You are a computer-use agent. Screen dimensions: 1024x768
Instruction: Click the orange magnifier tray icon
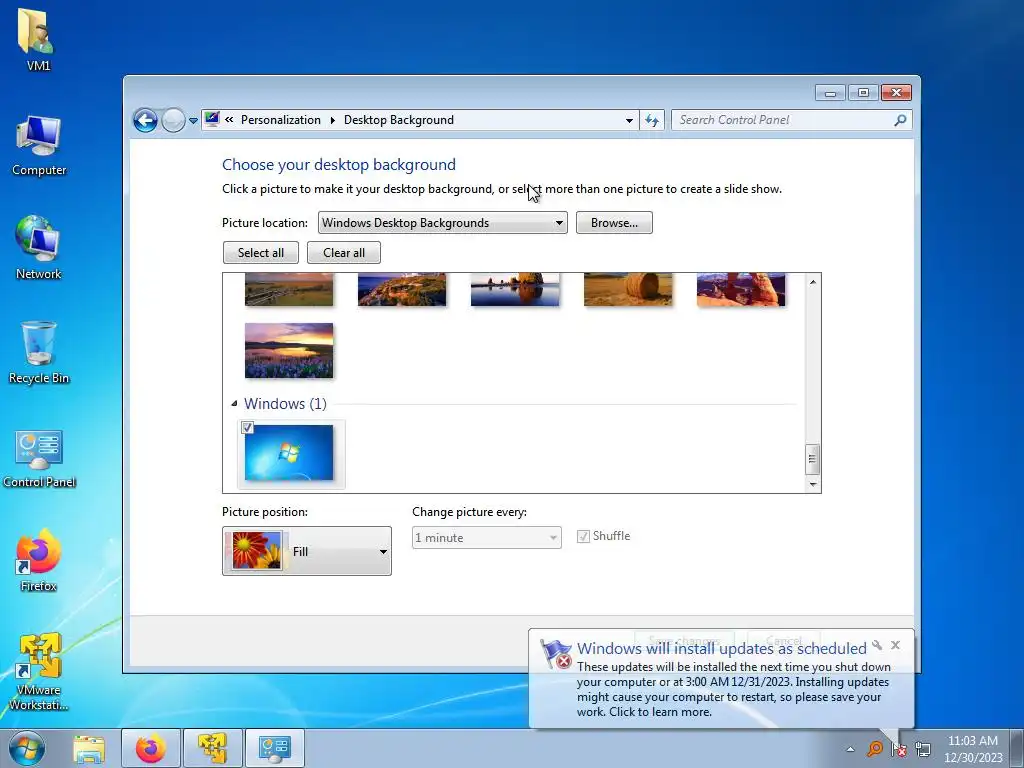[874, 749]
